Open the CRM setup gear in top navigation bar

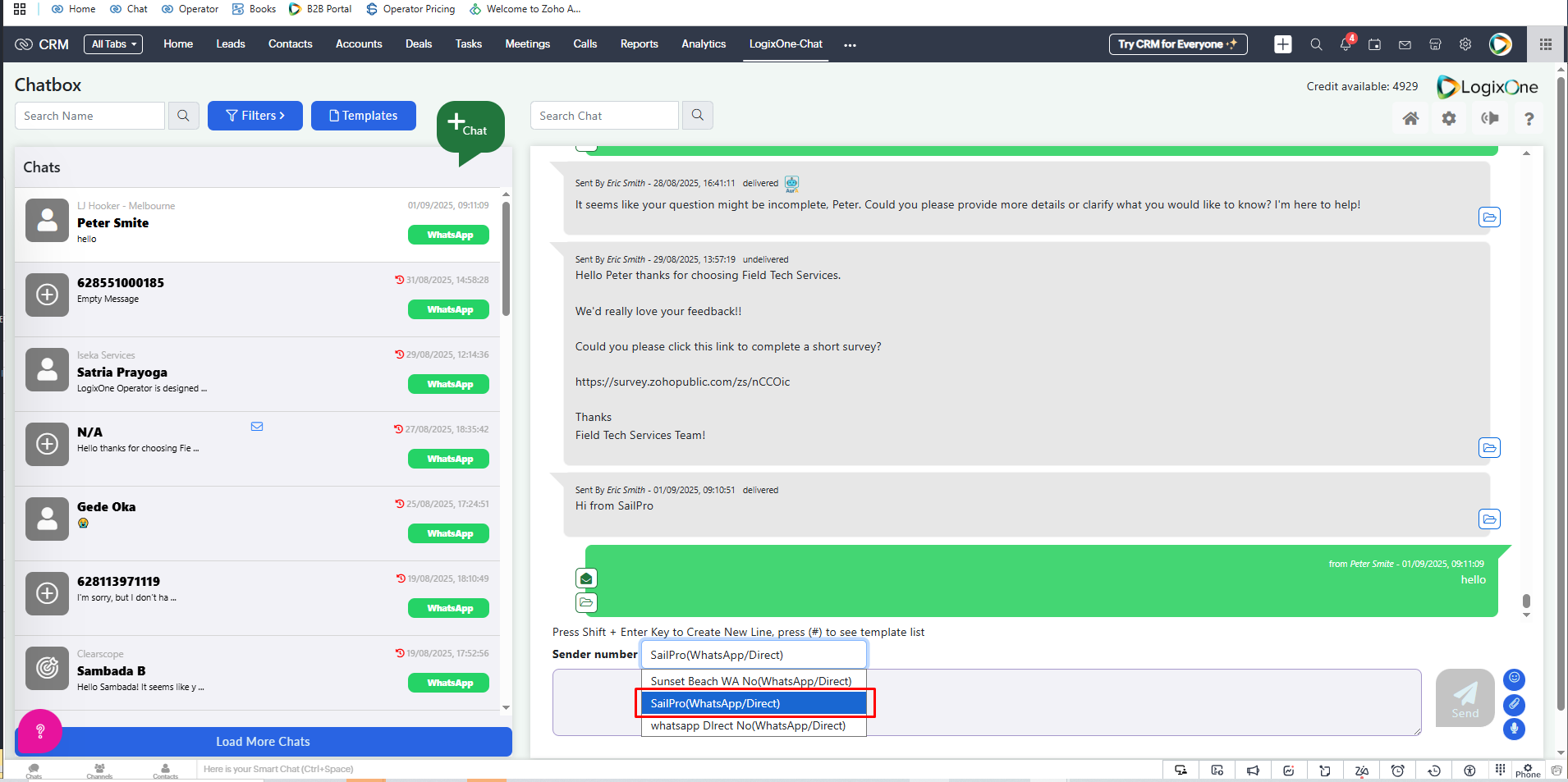point(1465,44)
